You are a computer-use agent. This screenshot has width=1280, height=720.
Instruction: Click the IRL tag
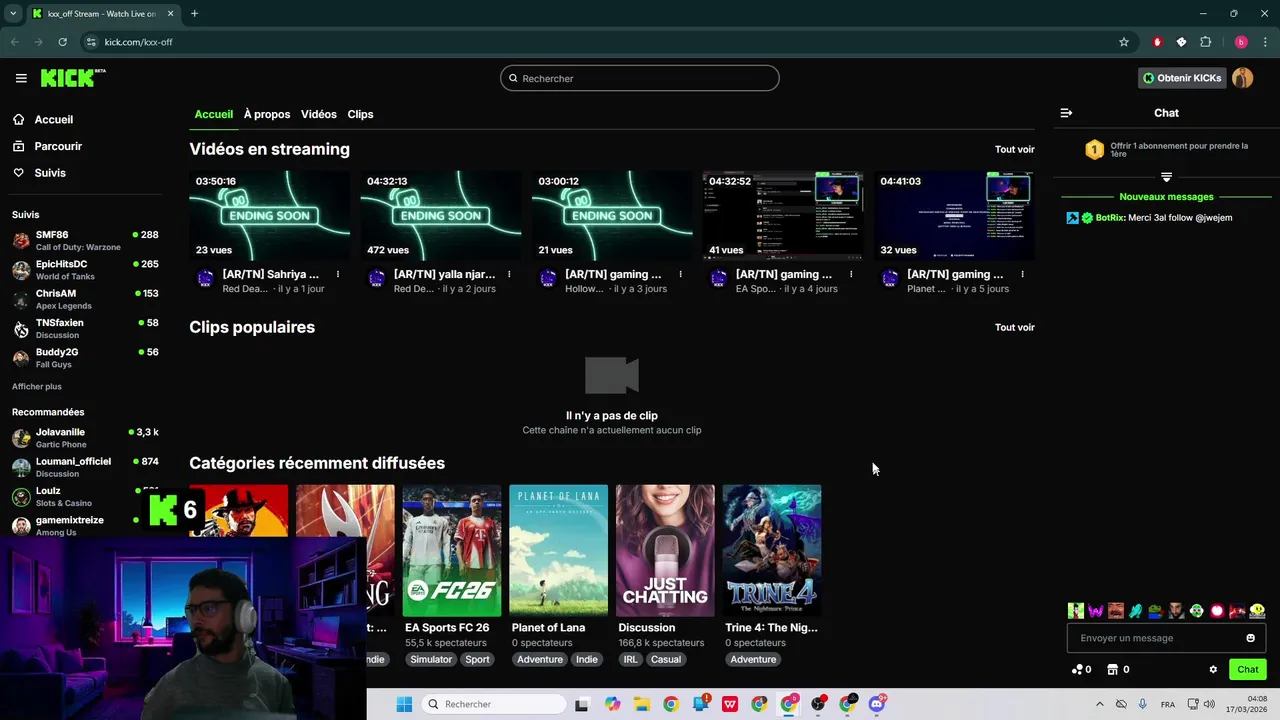click(630, 659)
